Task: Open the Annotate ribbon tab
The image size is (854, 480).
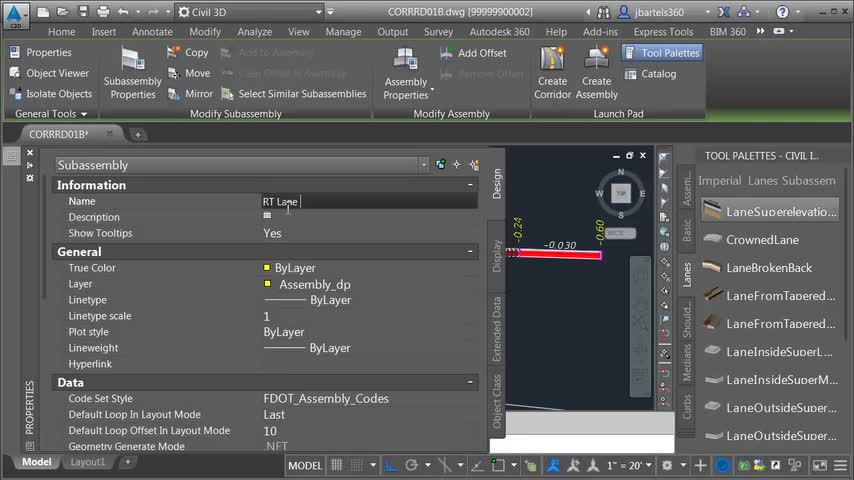Action: 152,32
